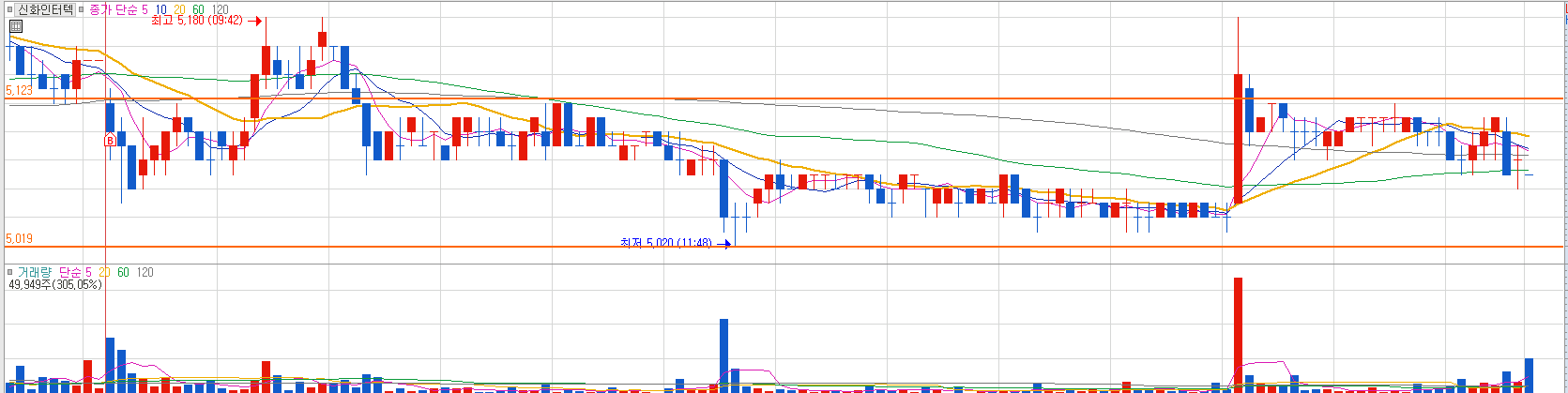This screenshot has width=1568, height=393.
Task: Click the 49,949주 volume readout text
Action: click(x=55, y=284)
